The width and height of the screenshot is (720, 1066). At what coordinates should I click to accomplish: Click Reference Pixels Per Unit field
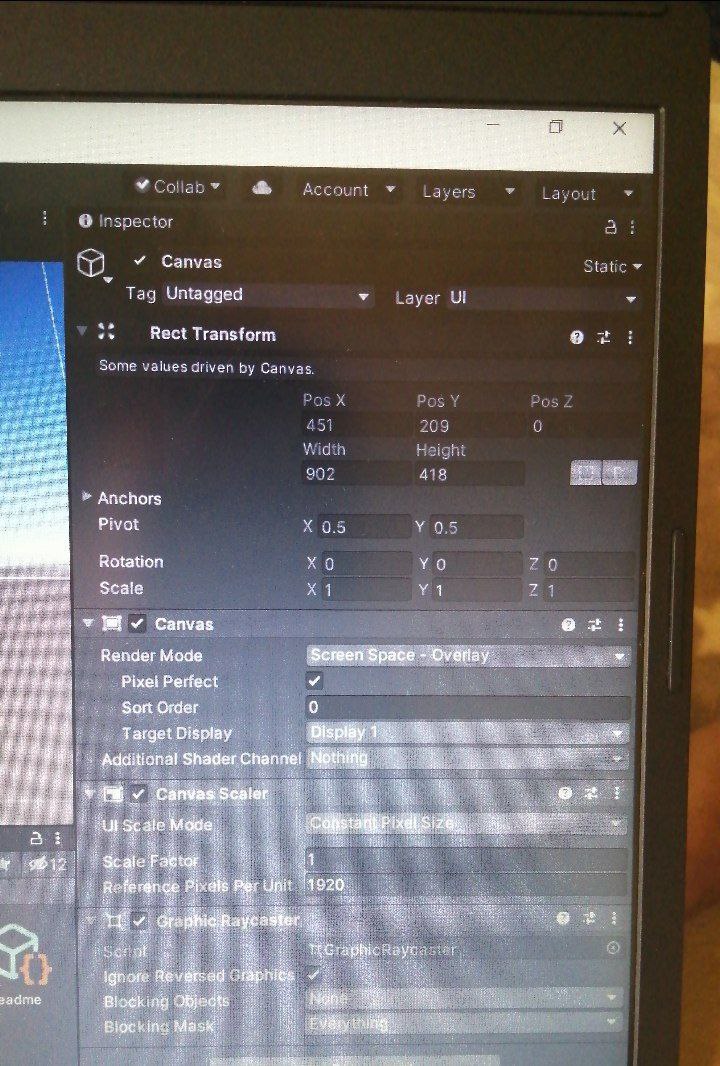[466, 885]
